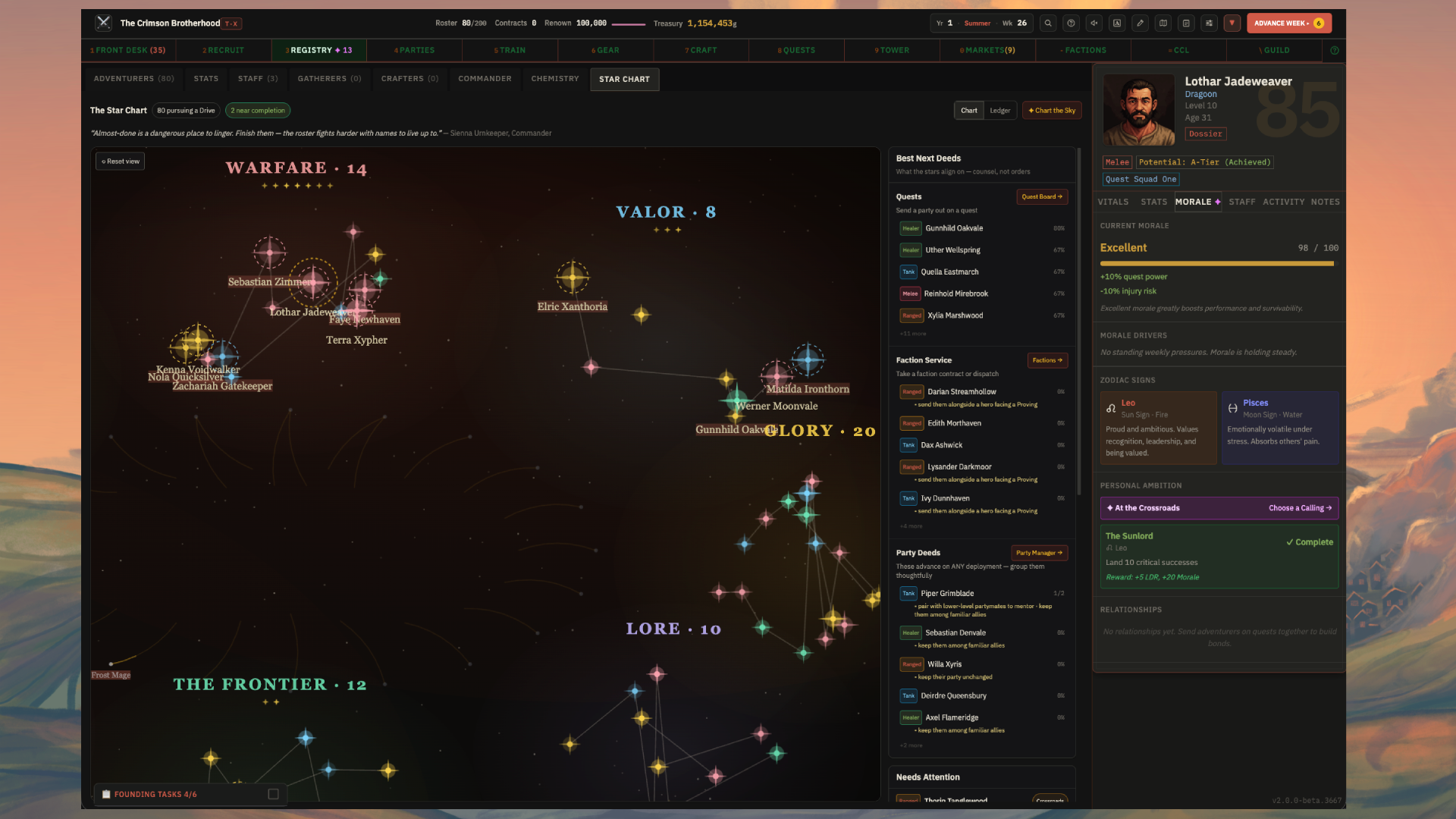Click the Advance Week button
This screenshot has width=1456, height=819.
(1289, 23)
